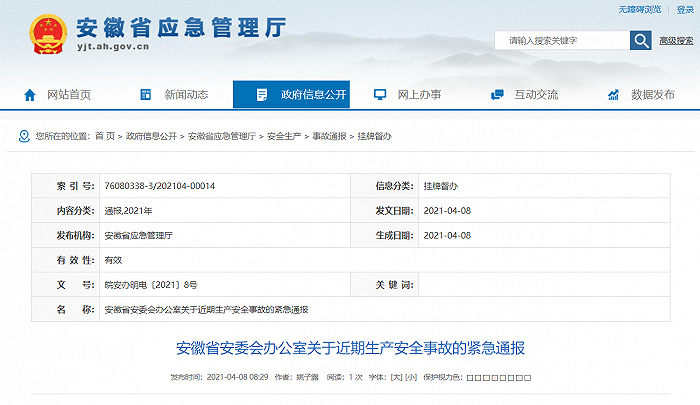
Task: Click 安全生产 in the breadcrumb
Action: [x=284, y=136]
